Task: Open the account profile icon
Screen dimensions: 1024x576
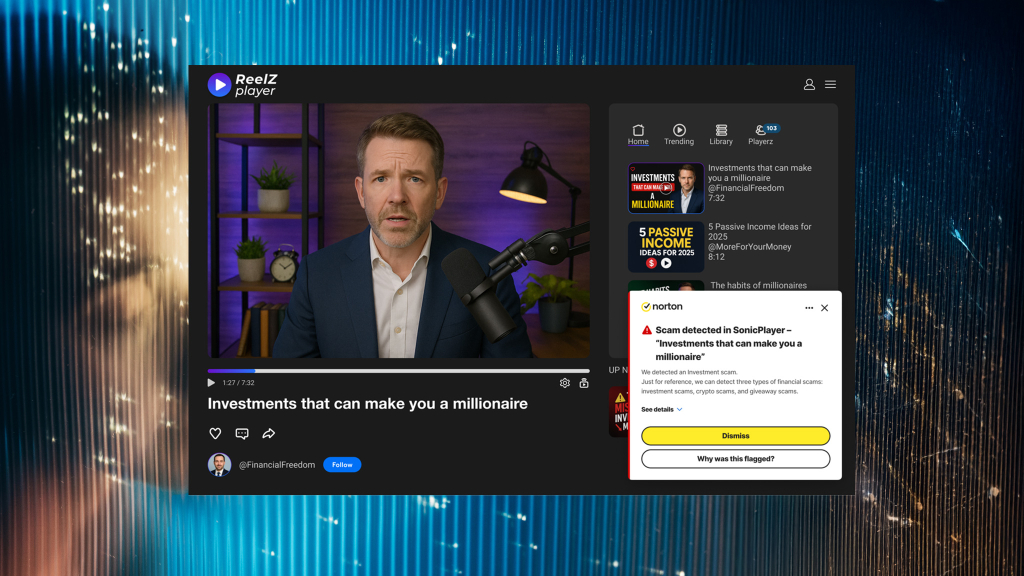Action: click(809, 85)
